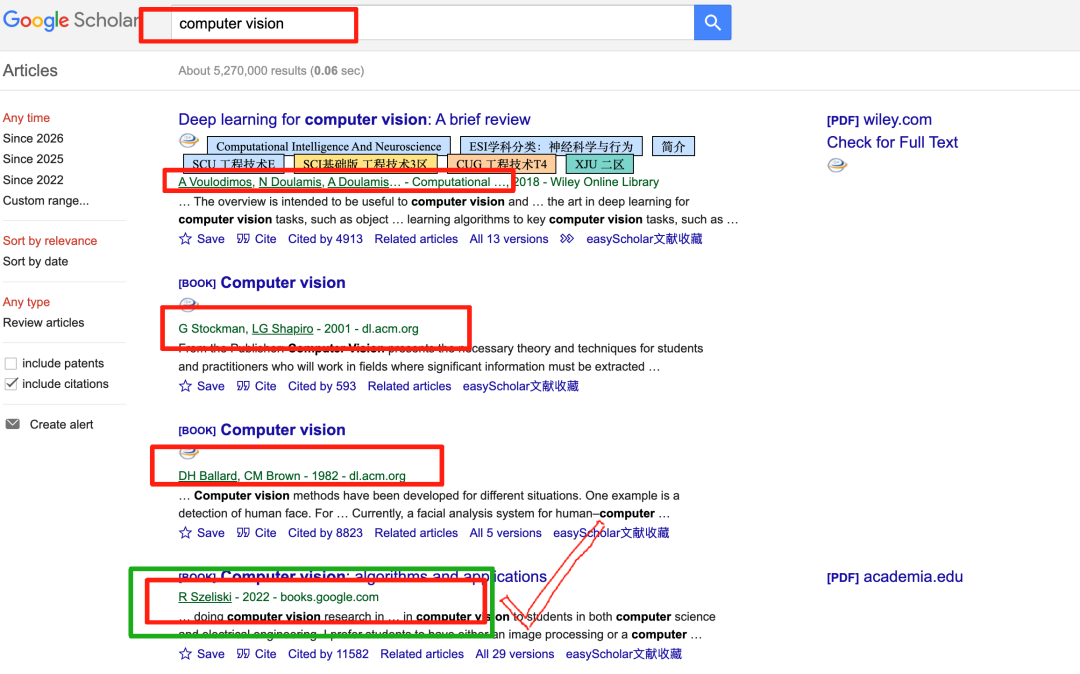
Task: Click author link LG Shapiro
Action: 282,329
